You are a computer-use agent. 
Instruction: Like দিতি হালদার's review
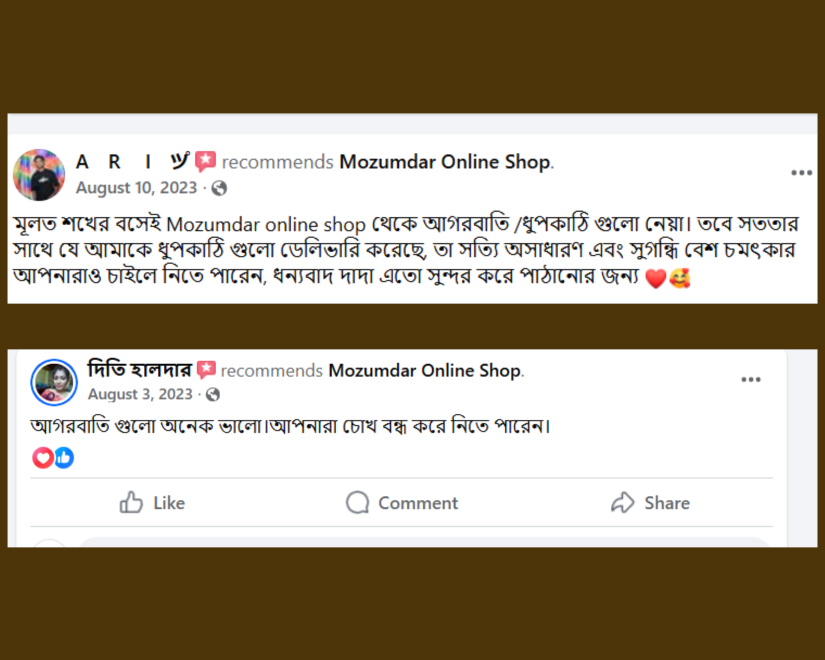point(152,503)
